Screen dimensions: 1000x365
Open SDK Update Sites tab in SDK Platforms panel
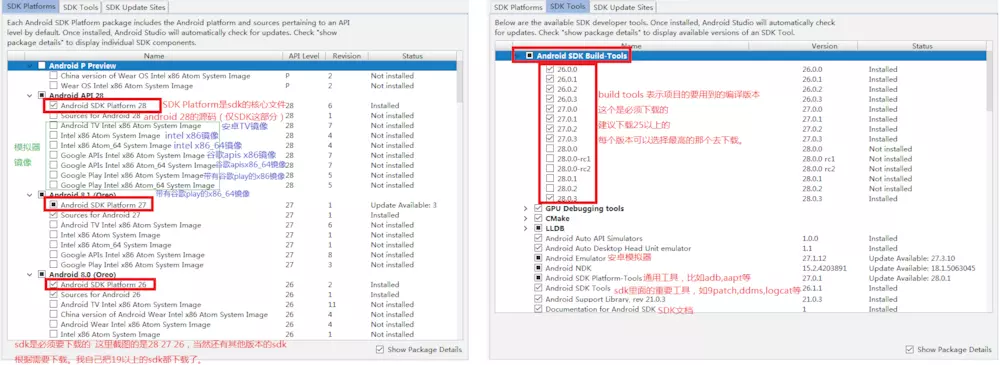pos(135,7)
